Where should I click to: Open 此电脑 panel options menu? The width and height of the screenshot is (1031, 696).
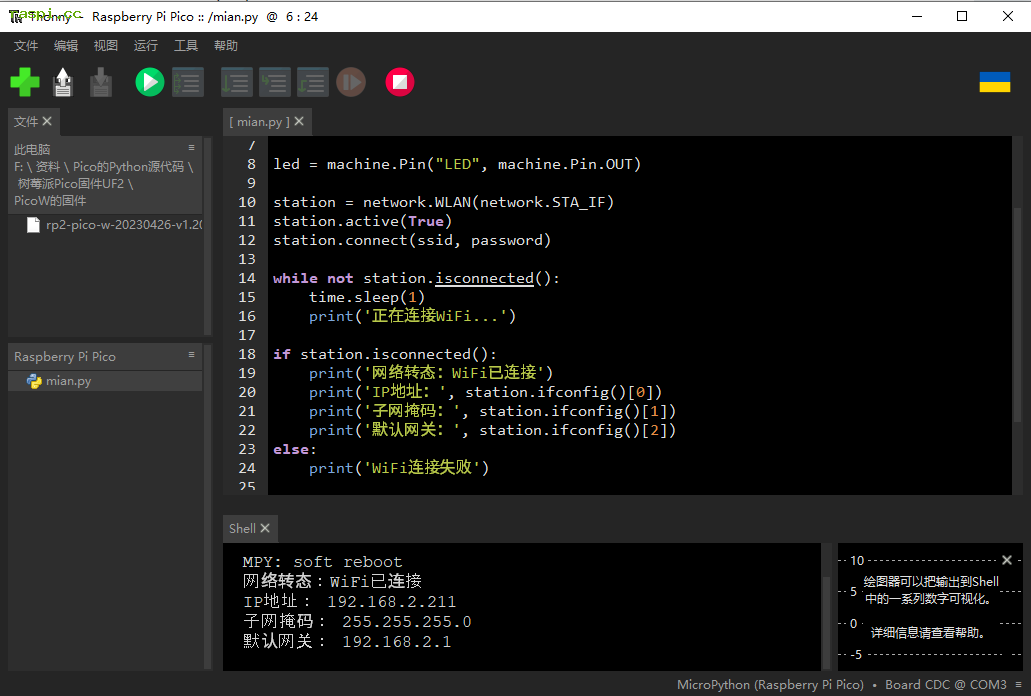(191, 148)
